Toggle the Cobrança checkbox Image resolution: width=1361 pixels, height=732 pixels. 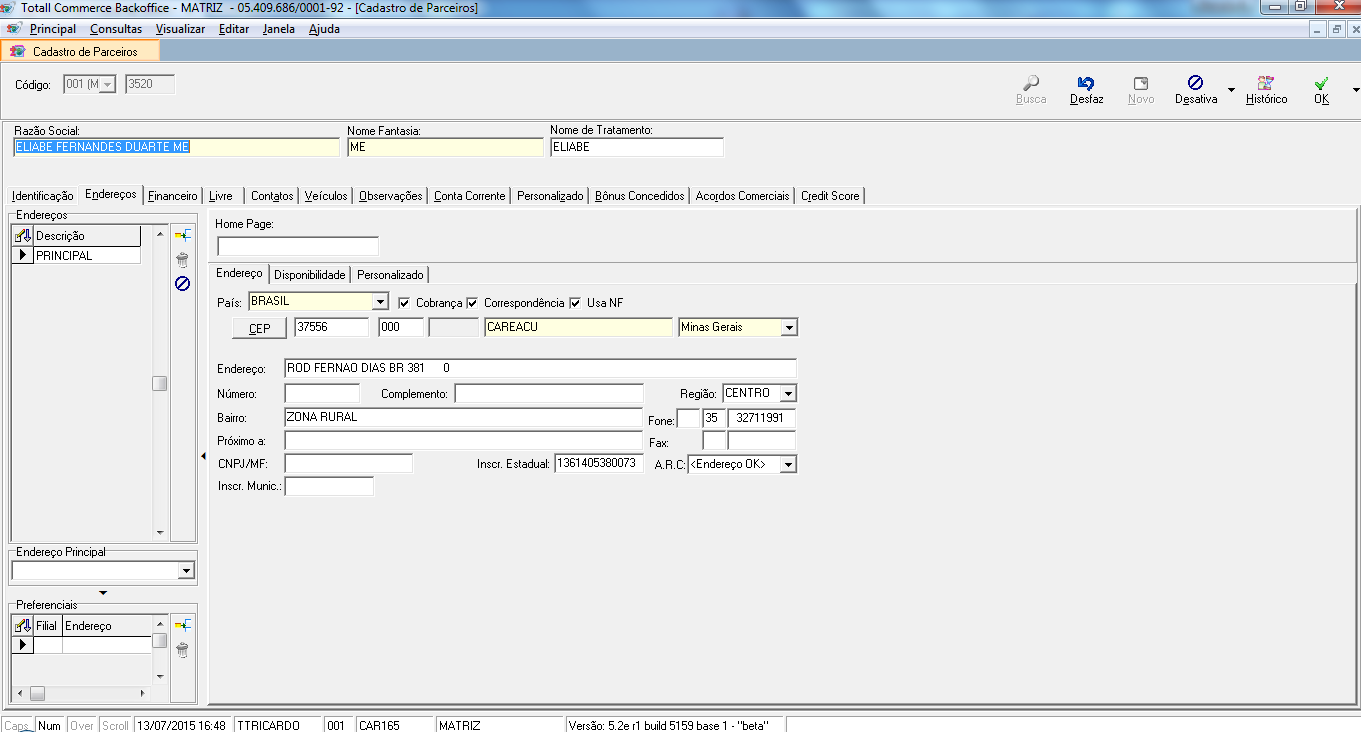405,303
